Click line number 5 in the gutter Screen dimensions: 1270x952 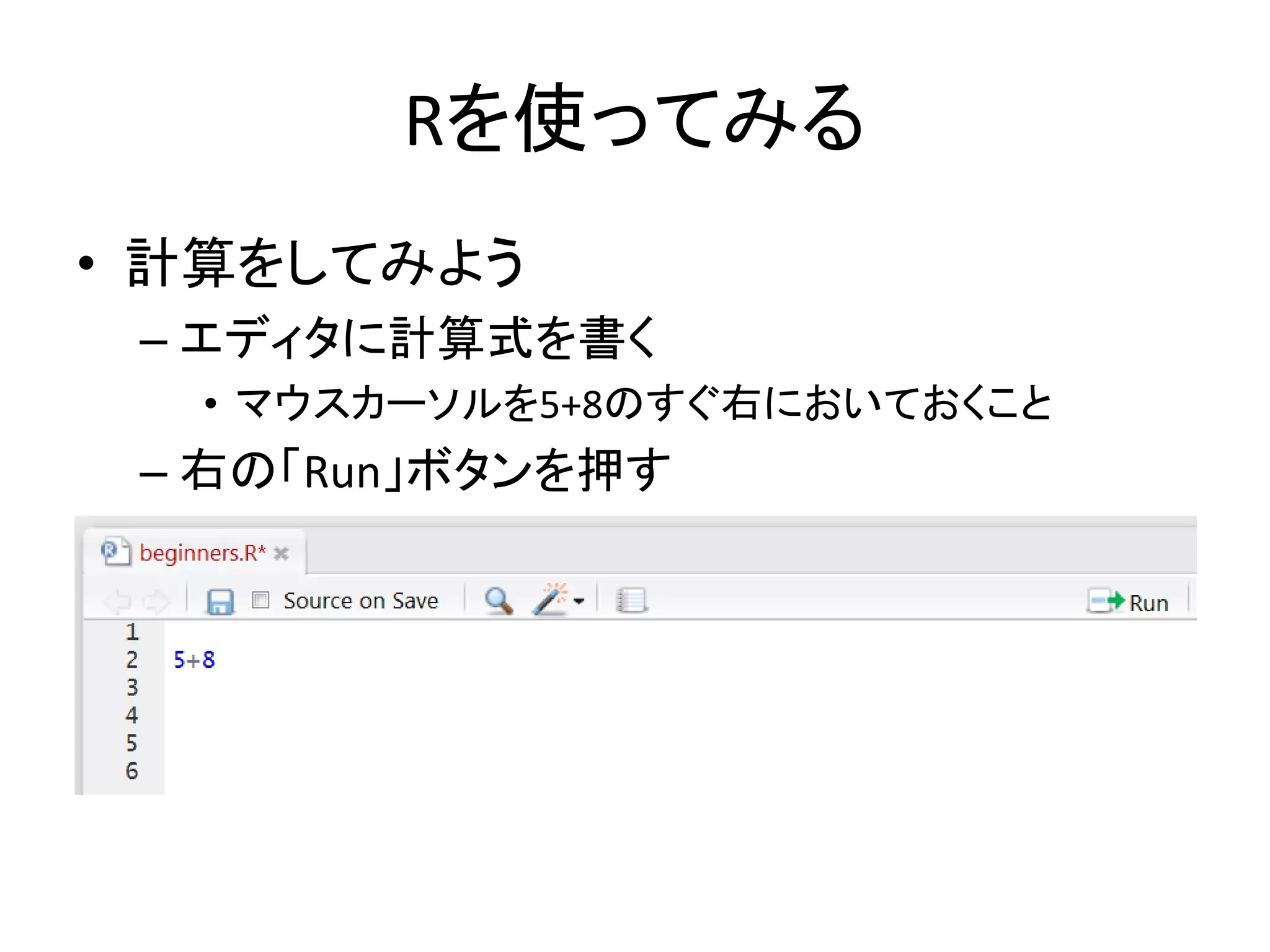click(x=132, y=743)
